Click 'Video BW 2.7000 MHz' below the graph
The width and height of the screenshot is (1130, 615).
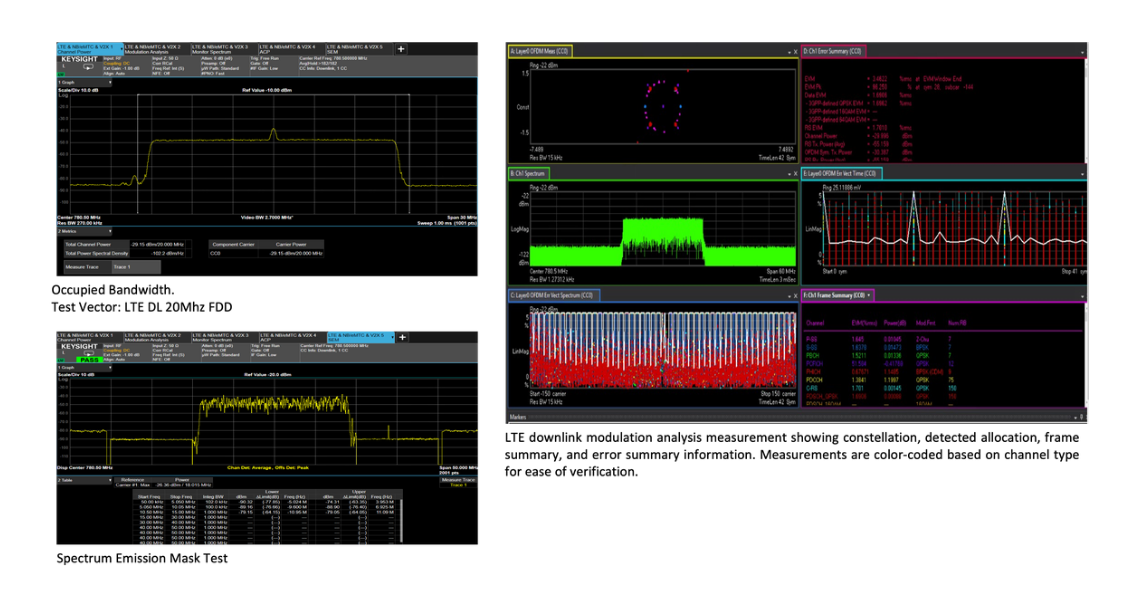pyautogui.click(x=267, y=218)
